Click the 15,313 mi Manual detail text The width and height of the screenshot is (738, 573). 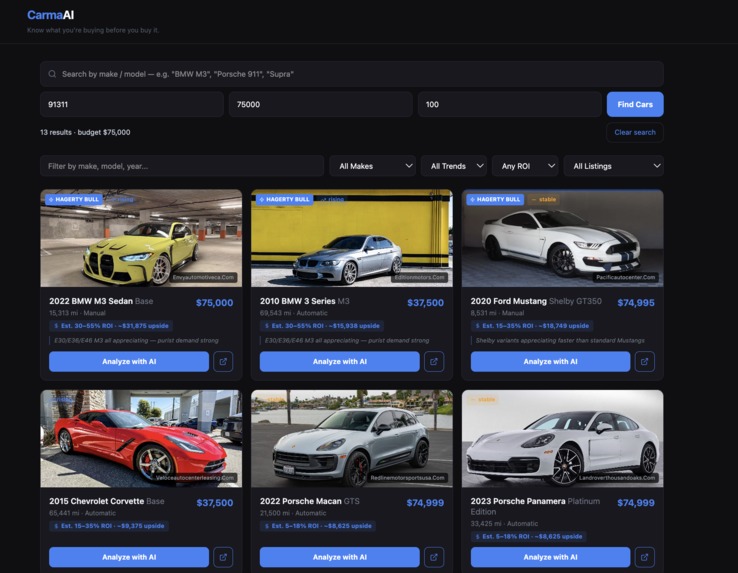77,313
